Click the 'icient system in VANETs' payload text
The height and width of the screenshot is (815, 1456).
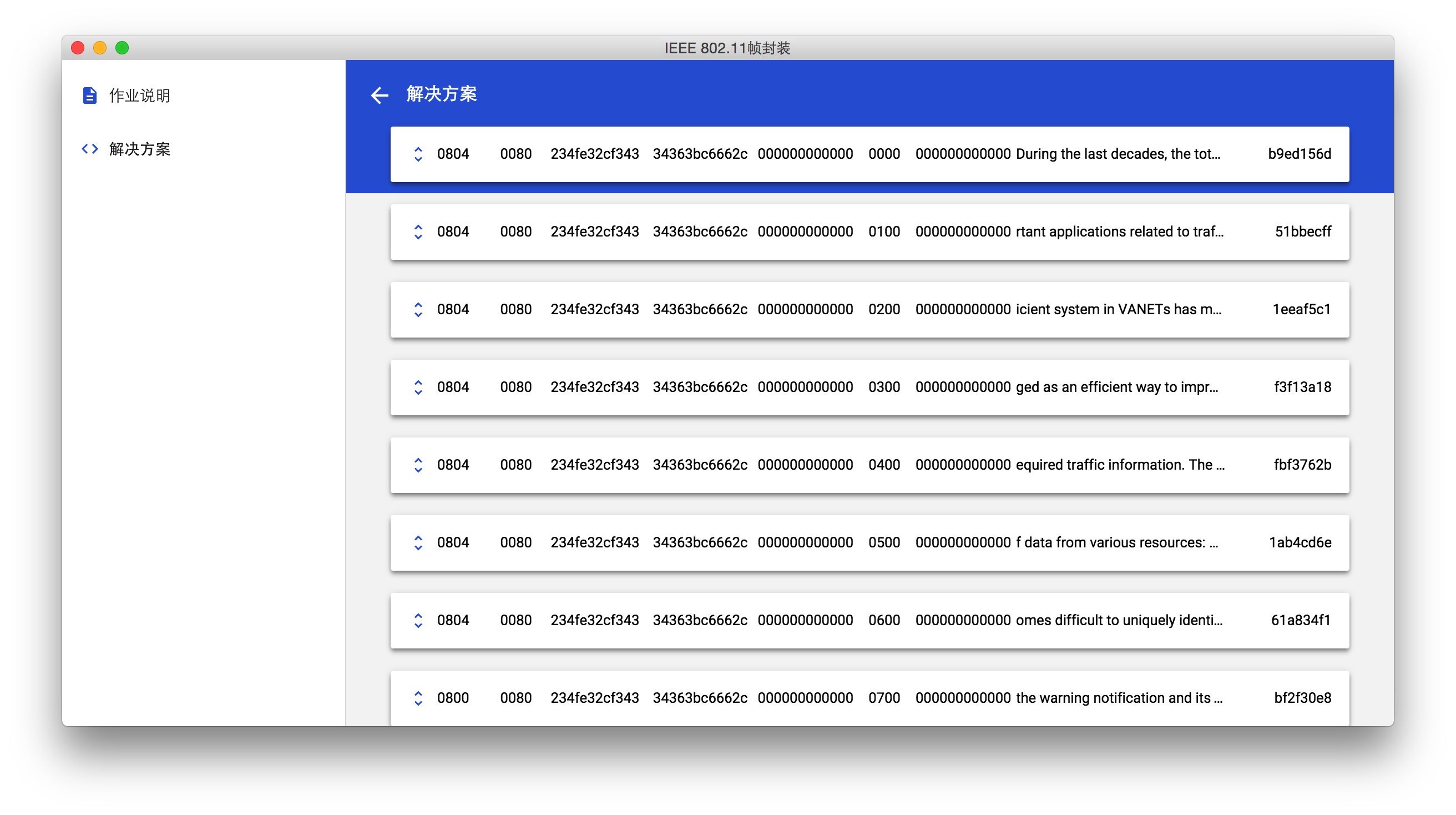coord(1118,309)
